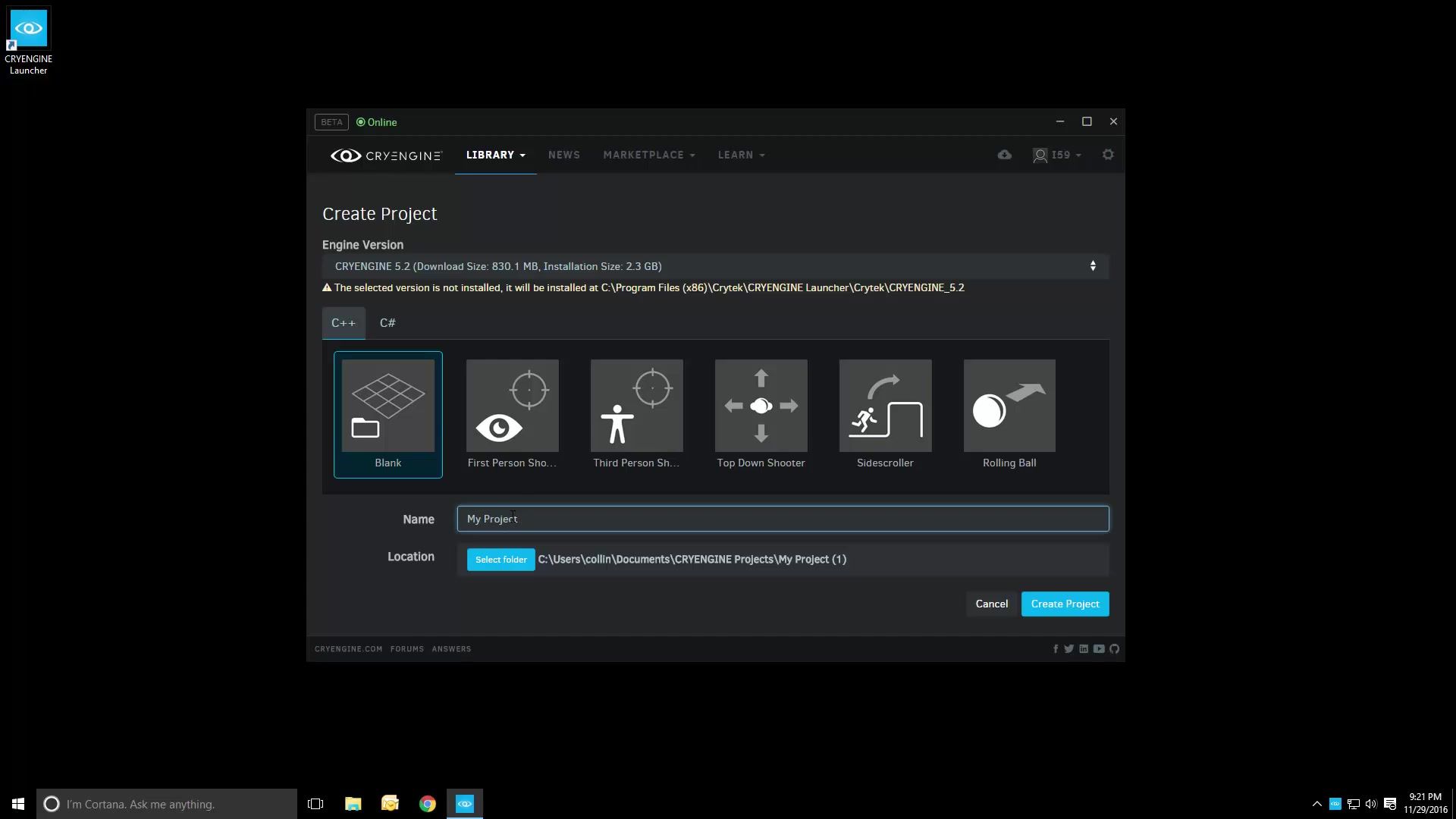Click the Cancel button
Image resolution: width=1456 pixels, height=819 pixels.
(991, 604)
